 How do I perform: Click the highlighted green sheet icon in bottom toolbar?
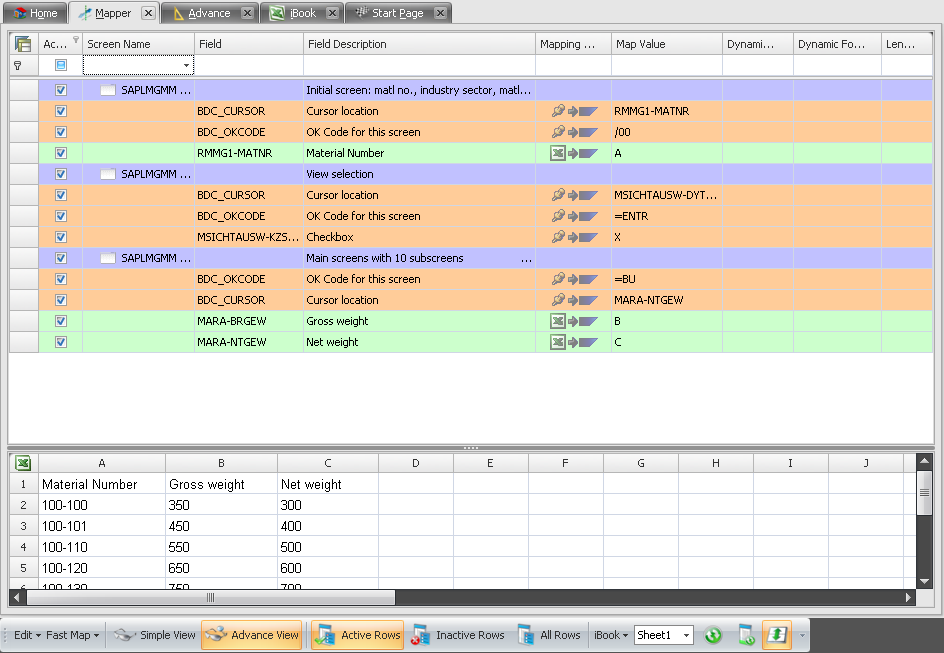coord(777,635)
